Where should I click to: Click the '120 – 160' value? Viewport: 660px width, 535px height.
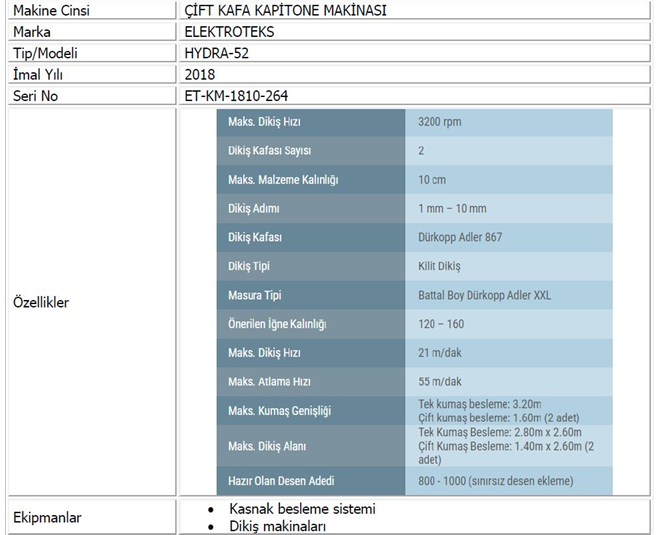tap(441, 324)
